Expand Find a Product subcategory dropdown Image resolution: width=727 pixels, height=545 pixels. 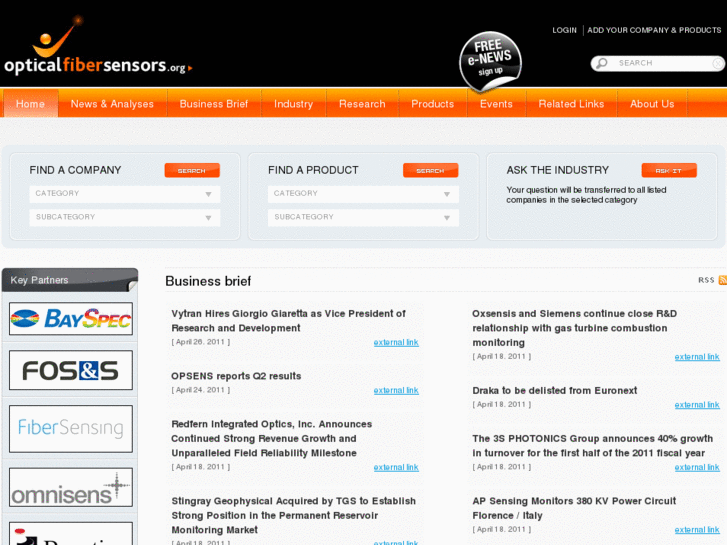(363, 218)
